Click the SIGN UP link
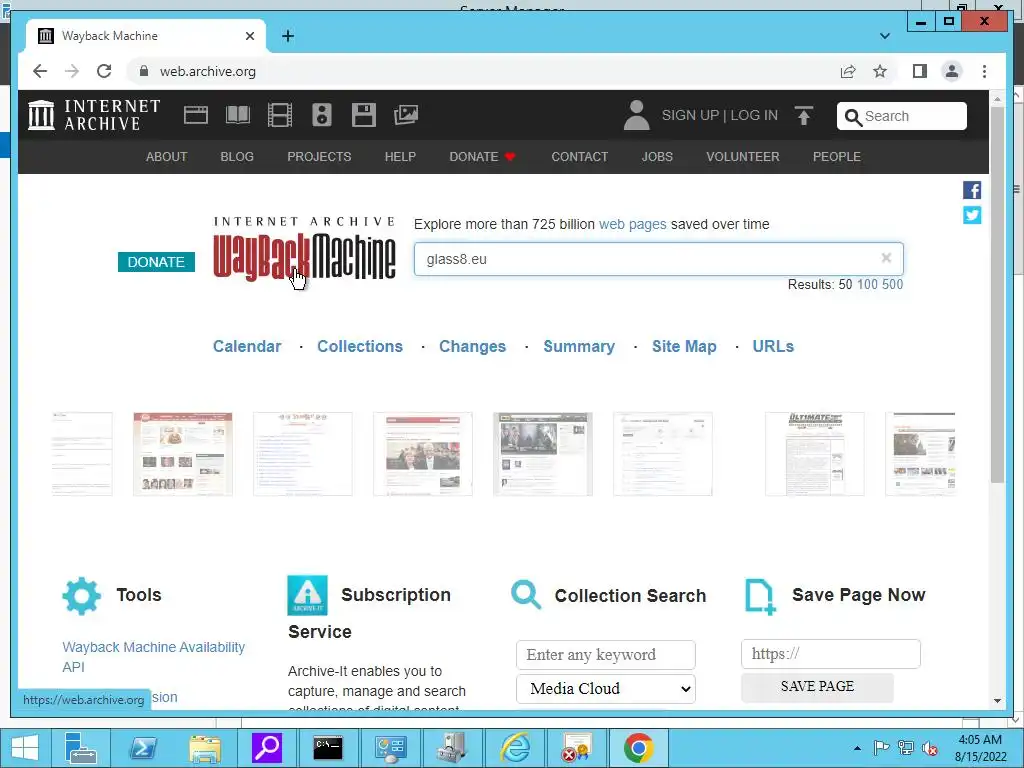 (690, 116)
